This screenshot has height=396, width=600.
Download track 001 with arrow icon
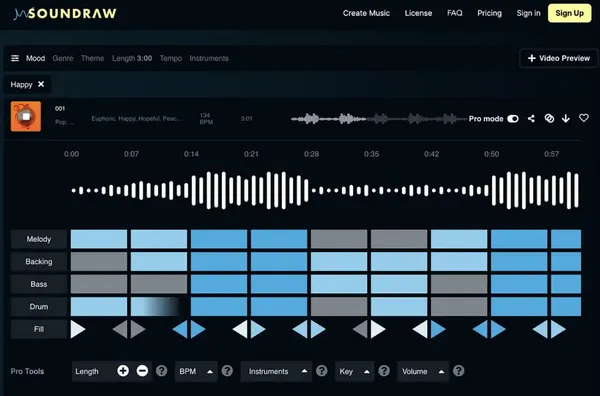[566, 119]
